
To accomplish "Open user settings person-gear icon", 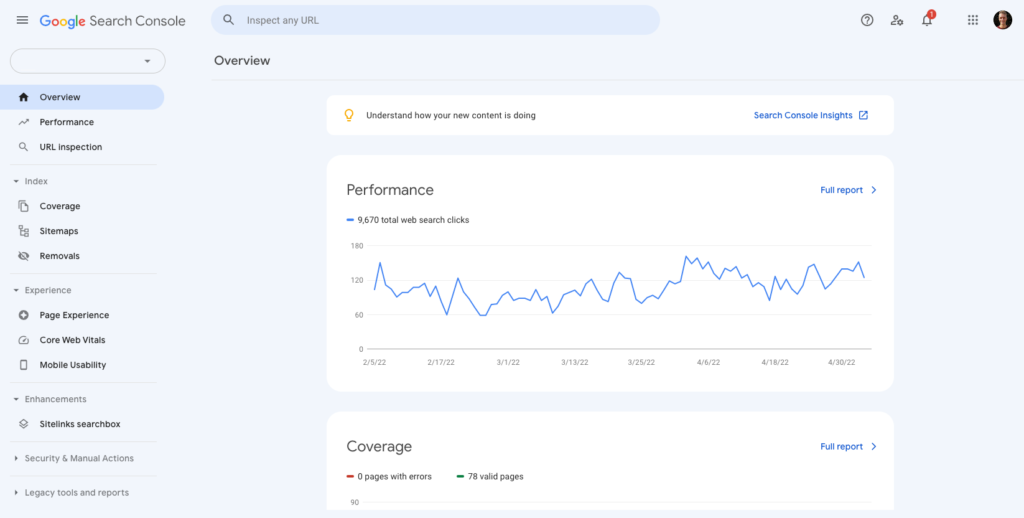I will coord(897,20).
